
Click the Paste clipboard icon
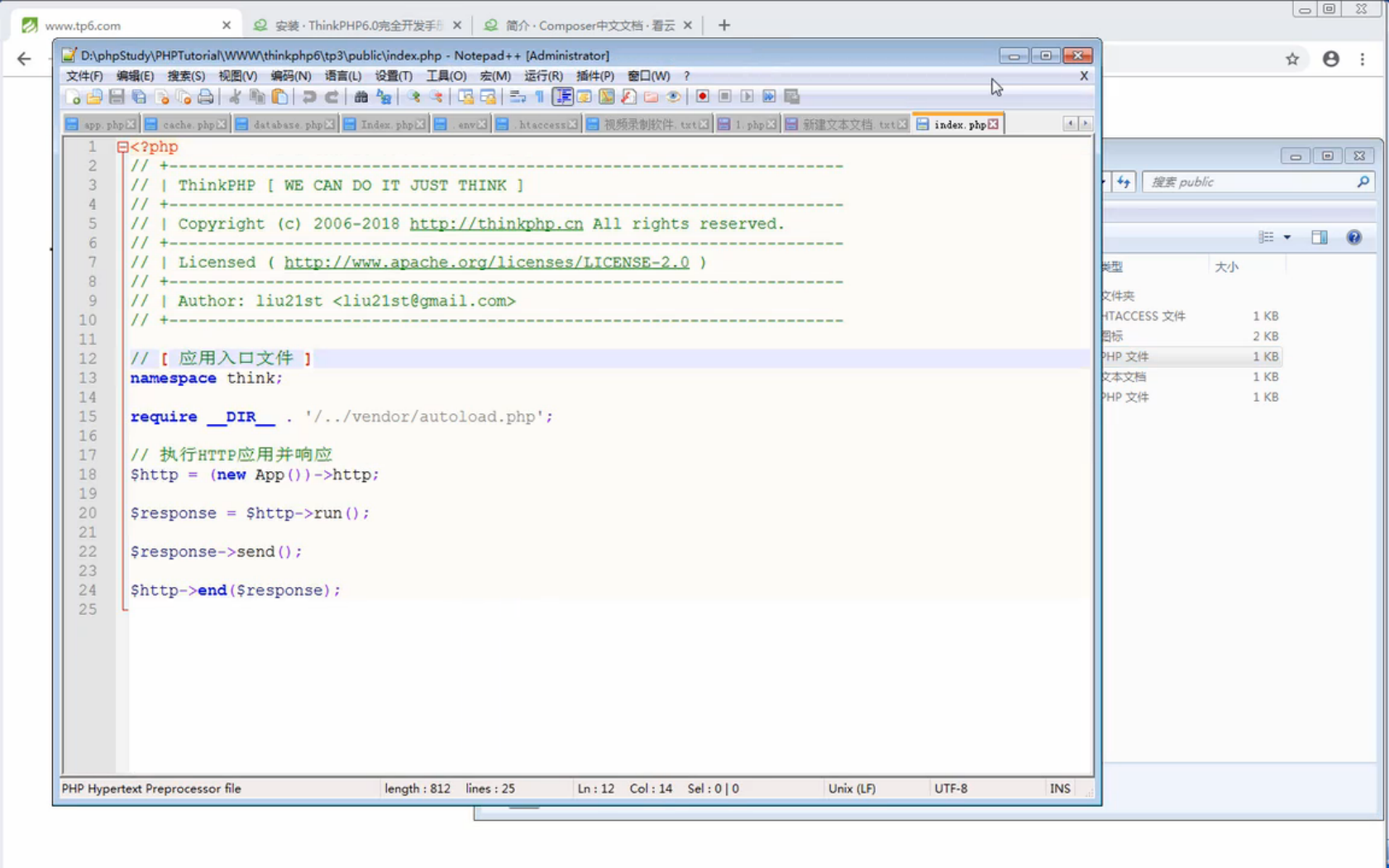(279, 97)
